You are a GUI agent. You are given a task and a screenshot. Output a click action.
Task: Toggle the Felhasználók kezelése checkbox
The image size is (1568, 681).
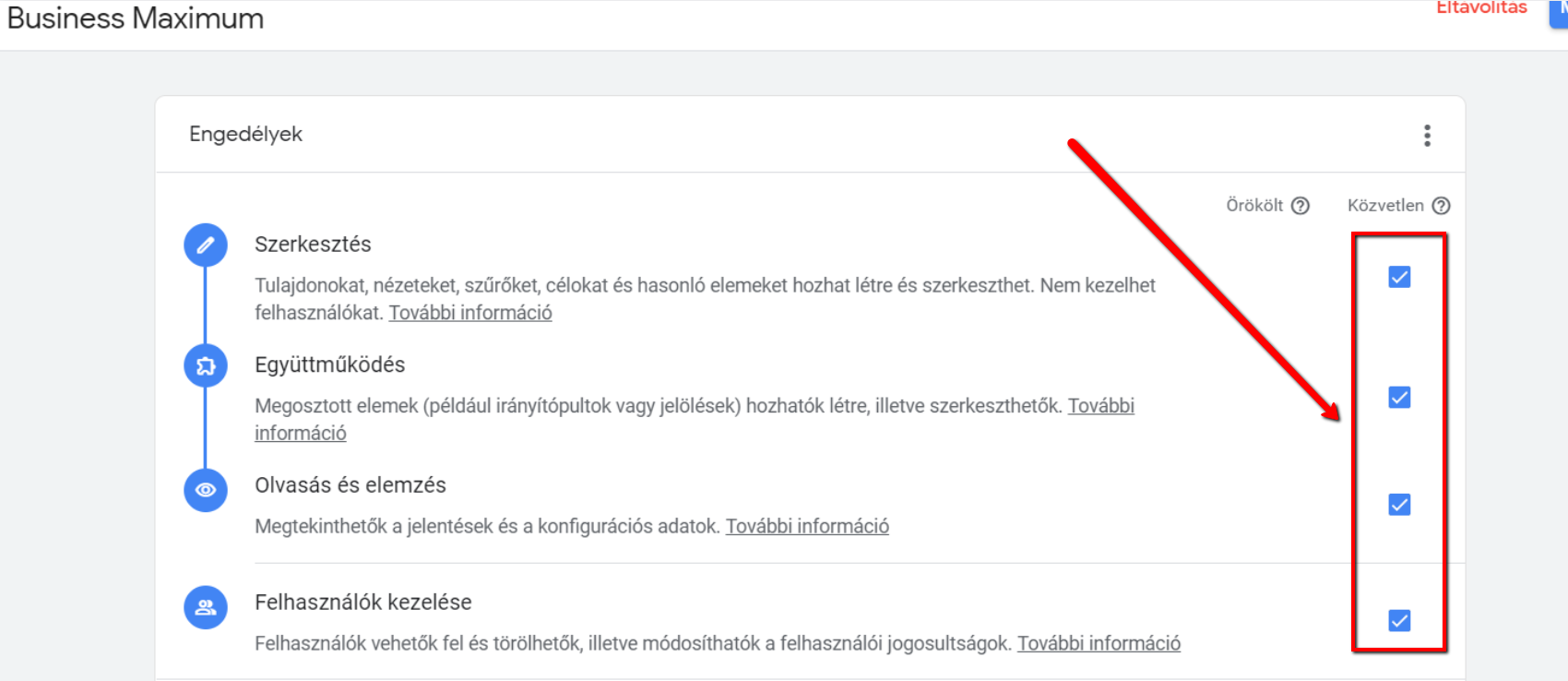(x=1399, y=621)
